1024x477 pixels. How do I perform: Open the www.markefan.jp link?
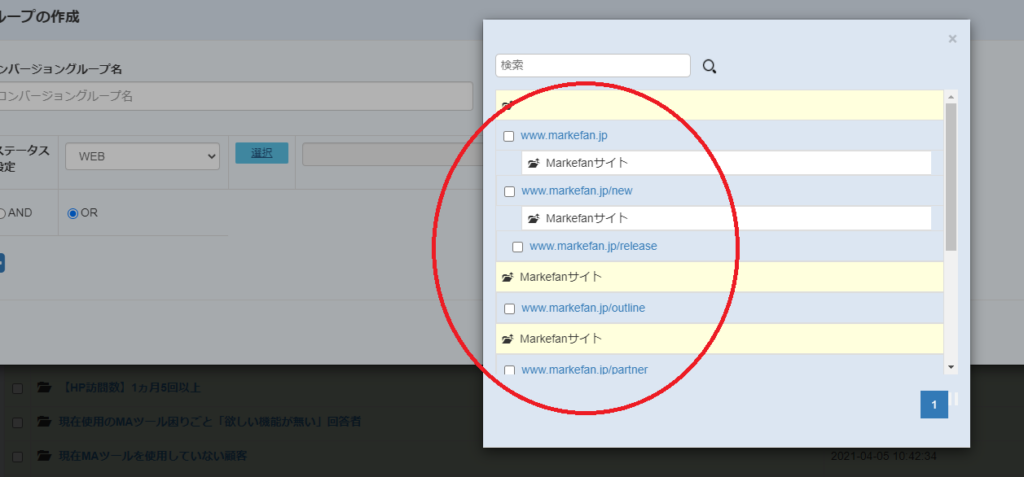point(564,136)
